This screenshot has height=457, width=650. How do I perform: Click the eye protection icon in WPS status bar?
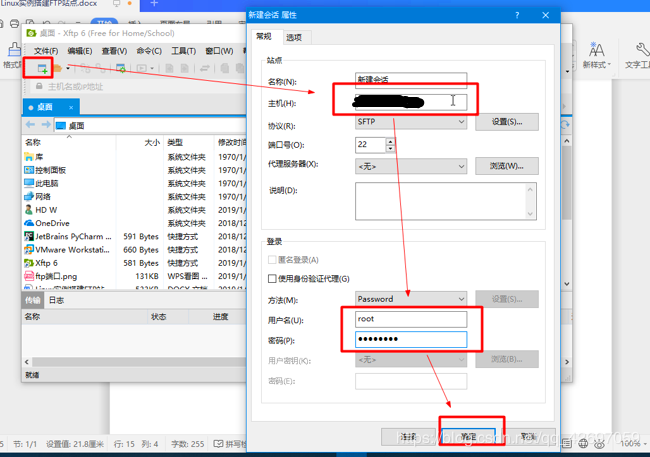point(599,444)
